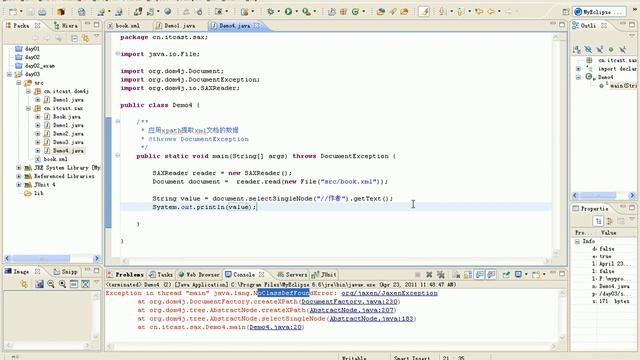Click AbstractNode.java:183 stack trace link
This screenshot has height=360, width=640.
point(371,319)
